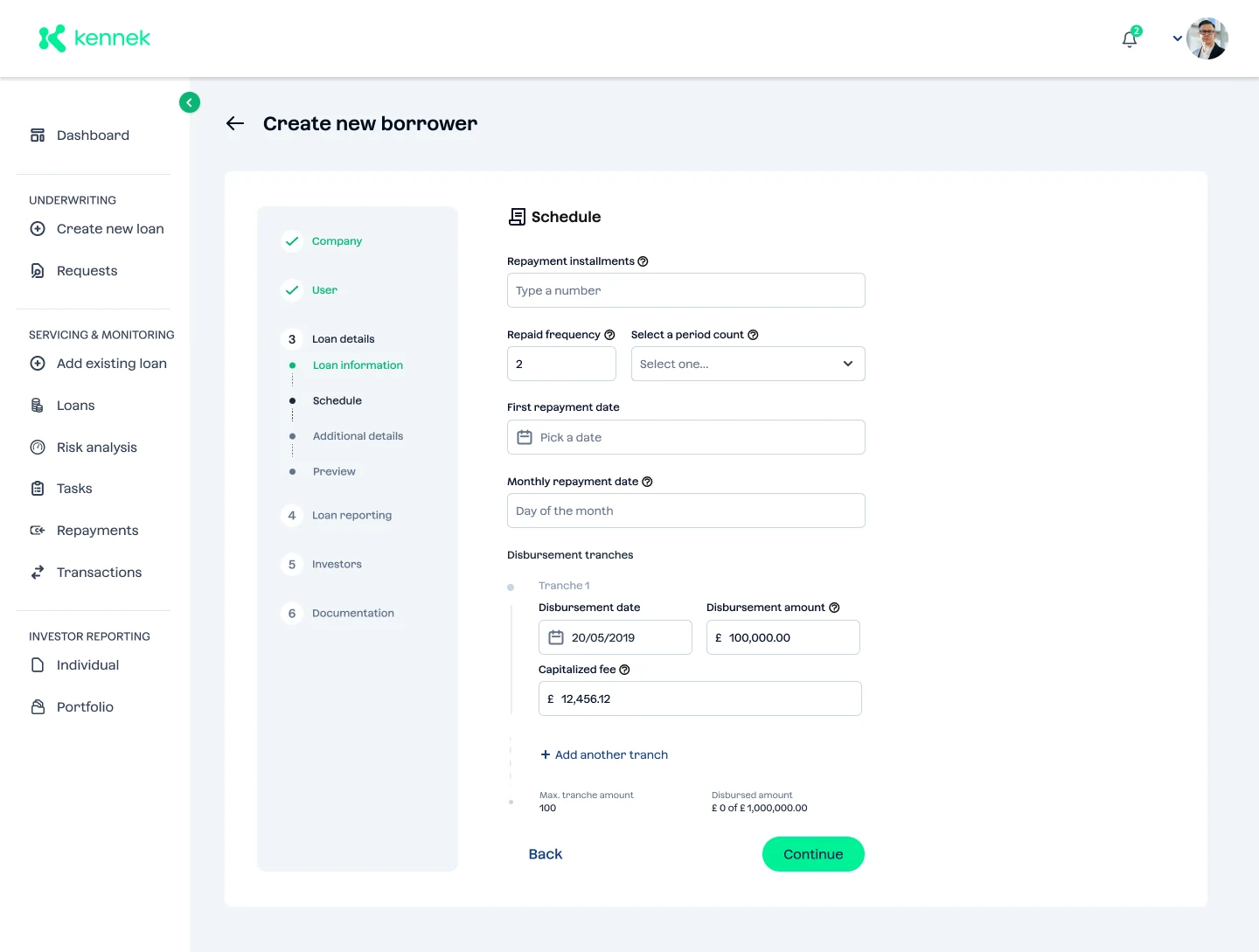Click the Back button
The height and width of the screenshot is (952, 1259).
coord(546,854)
